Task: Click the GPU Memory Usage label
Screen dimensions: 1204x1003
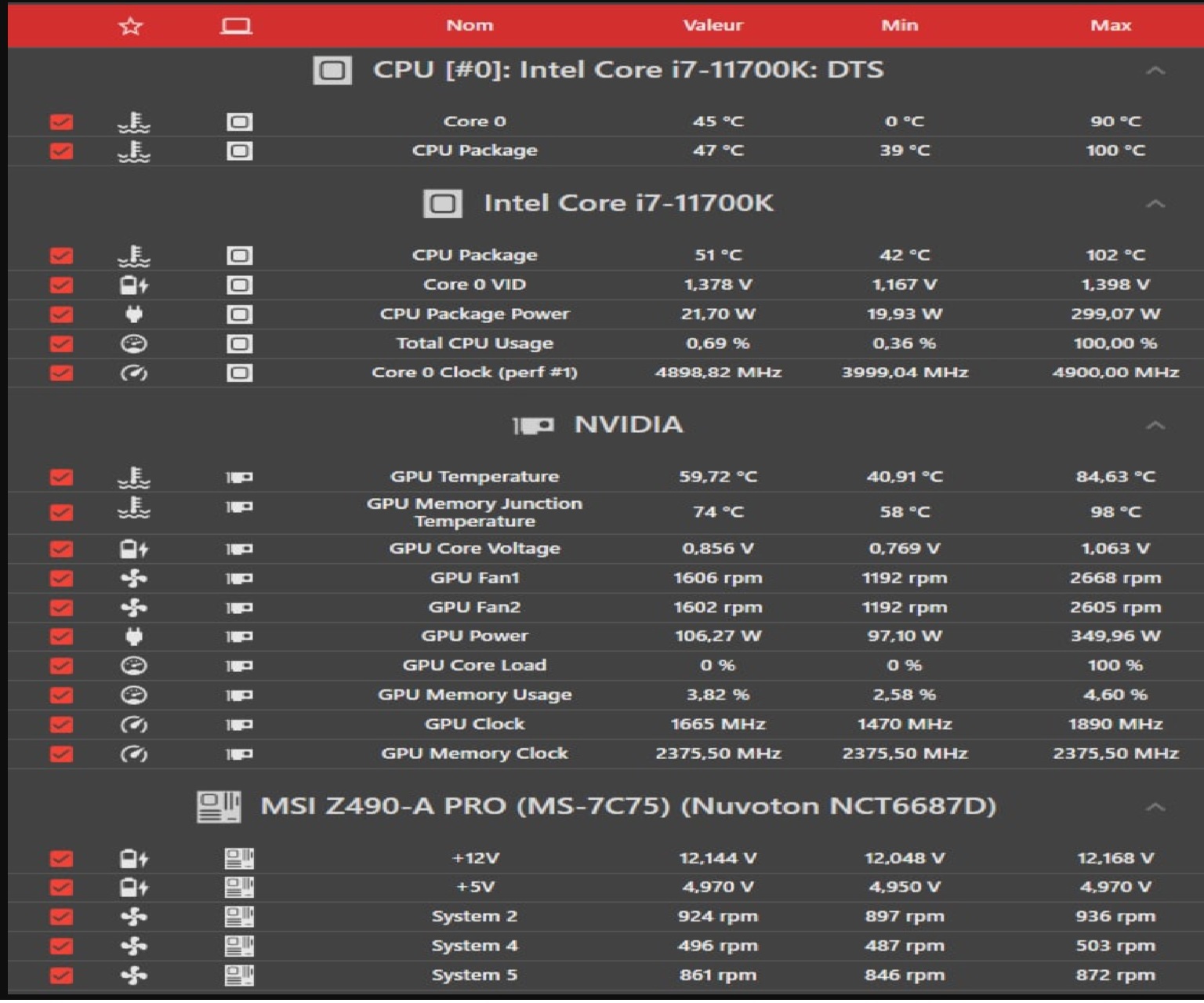Action: [x=474, y=695]
